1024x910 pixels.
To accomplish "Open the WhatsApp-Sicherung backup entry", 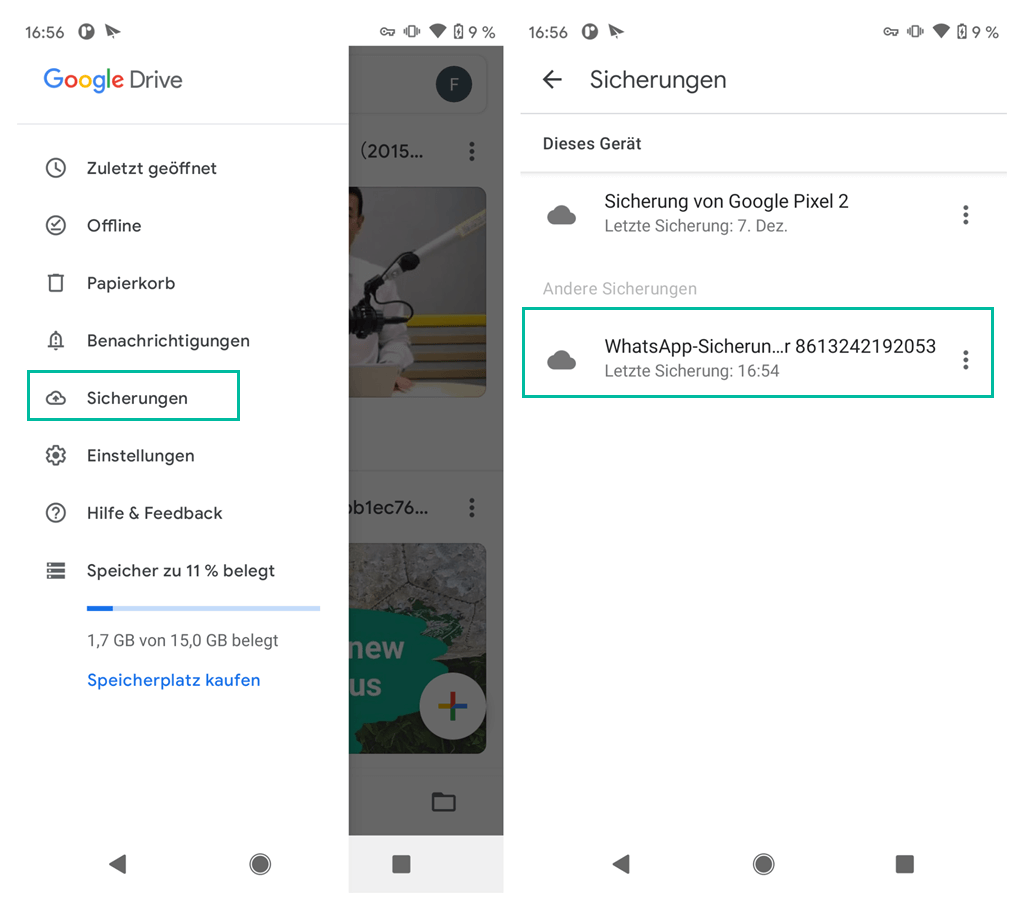I will pyautogui.click(x=758, y=353).
